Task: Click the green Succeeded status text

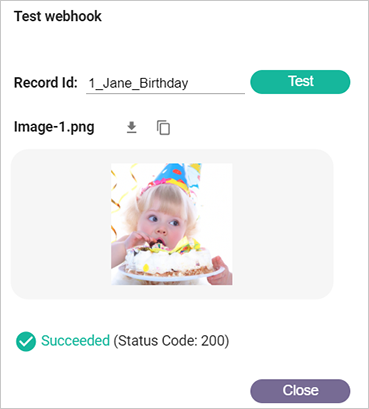Action: [x=75, y=341]
